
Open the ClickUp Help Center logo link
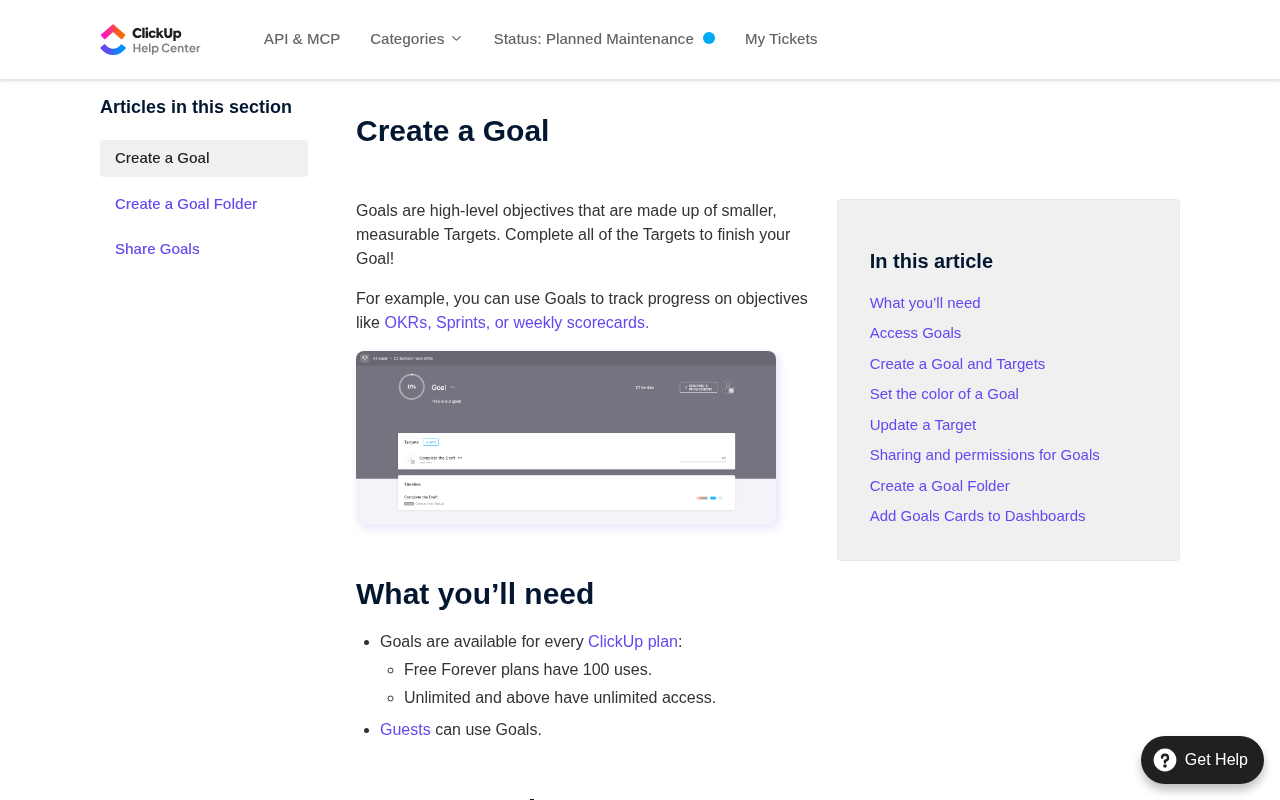coord(150,39)
